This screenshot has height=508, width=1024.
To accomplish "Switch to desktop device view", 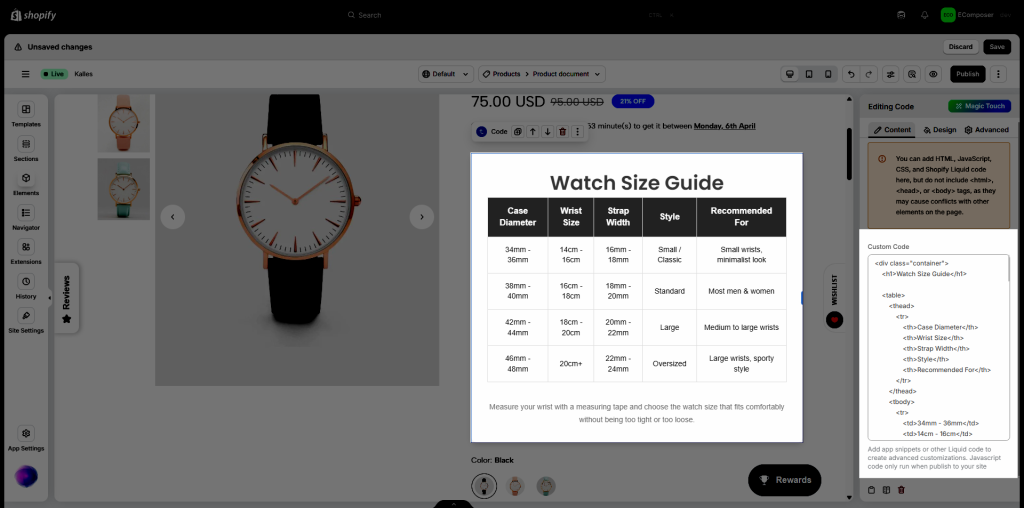I will pyautogui.click(x=790, y=74).
